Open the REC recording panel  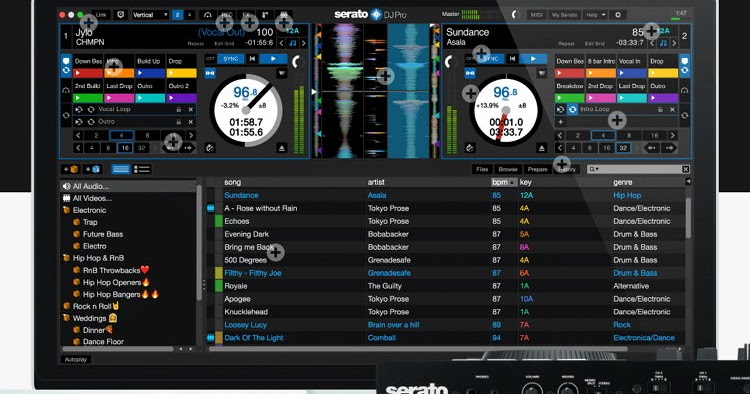coord(226,15)
